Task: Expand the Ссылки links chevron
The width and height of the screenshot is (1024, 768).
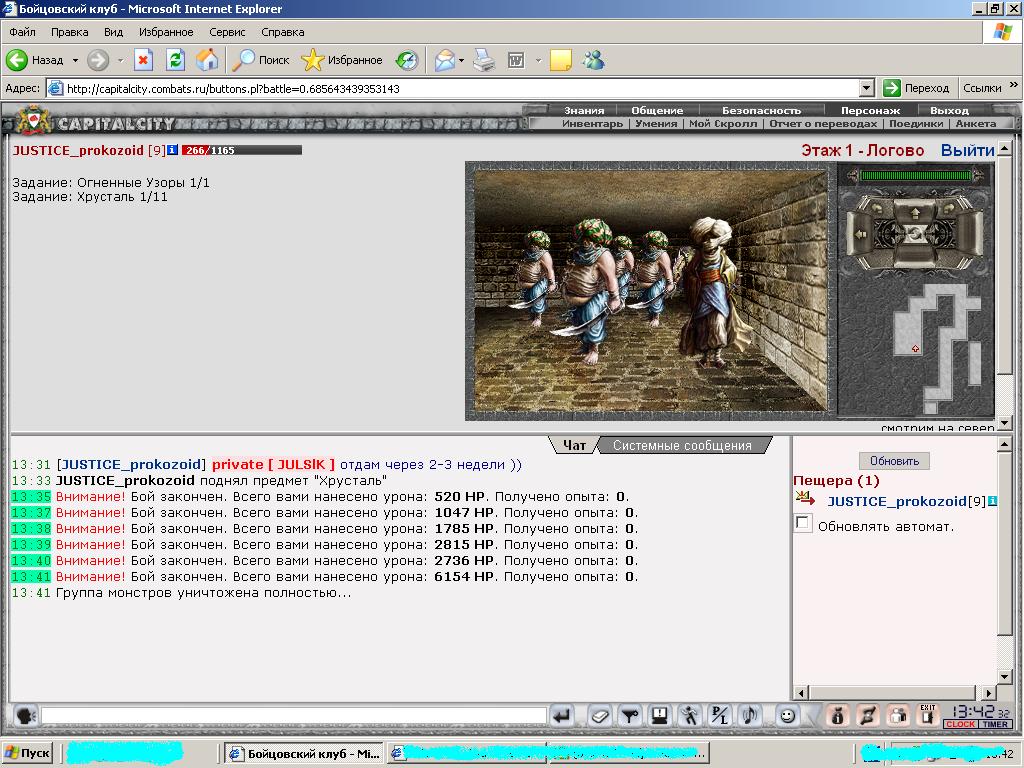Action: (1013, 86)
